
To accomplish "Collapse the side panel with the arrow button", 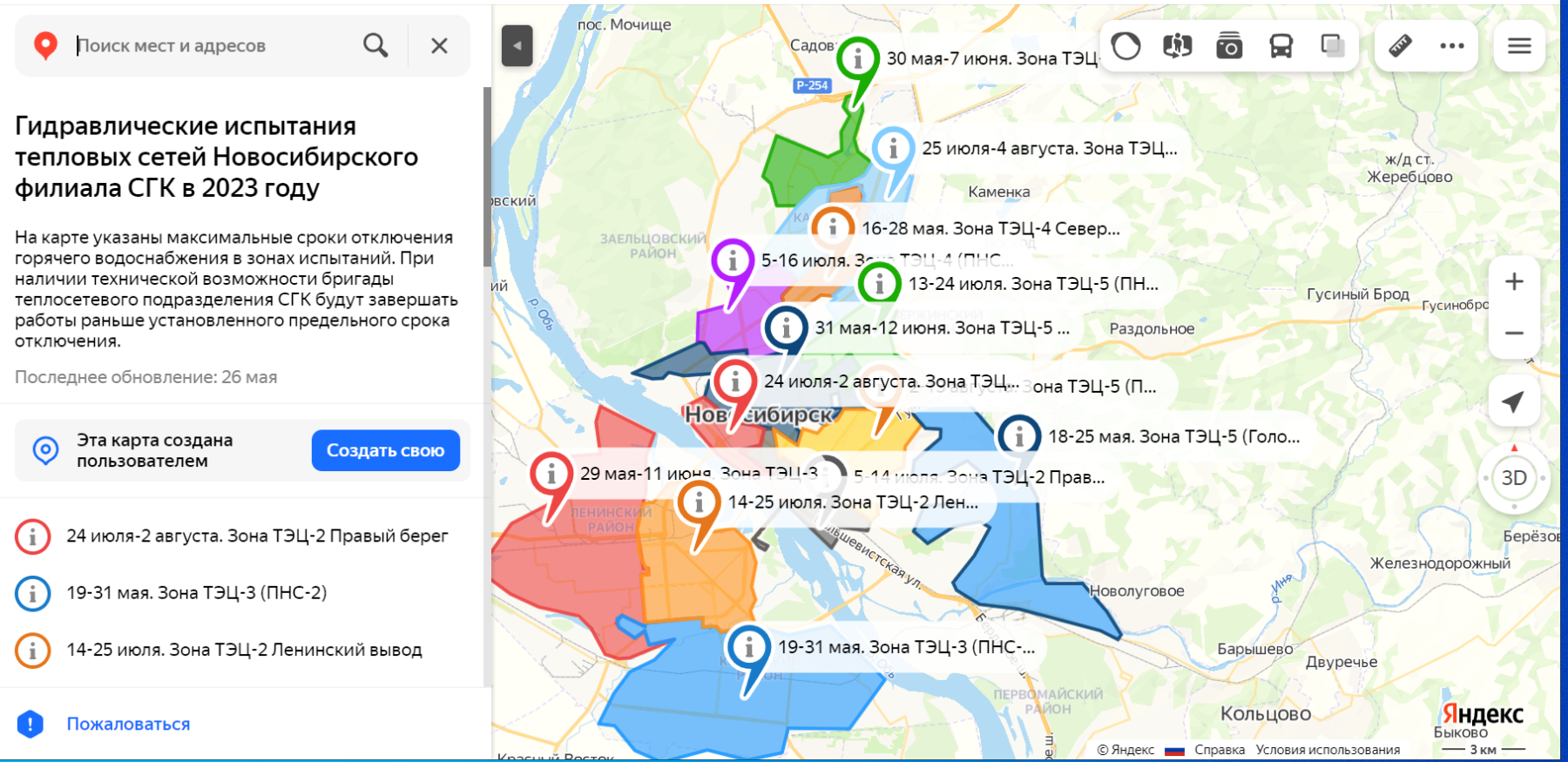I will [517, 45].
